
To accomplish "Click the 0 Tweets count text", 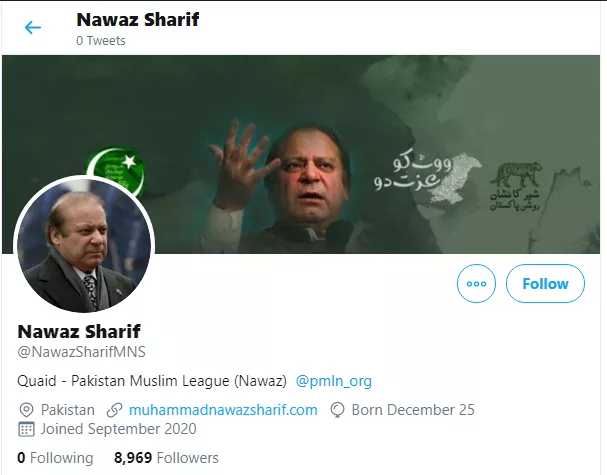I will [101, 41].
